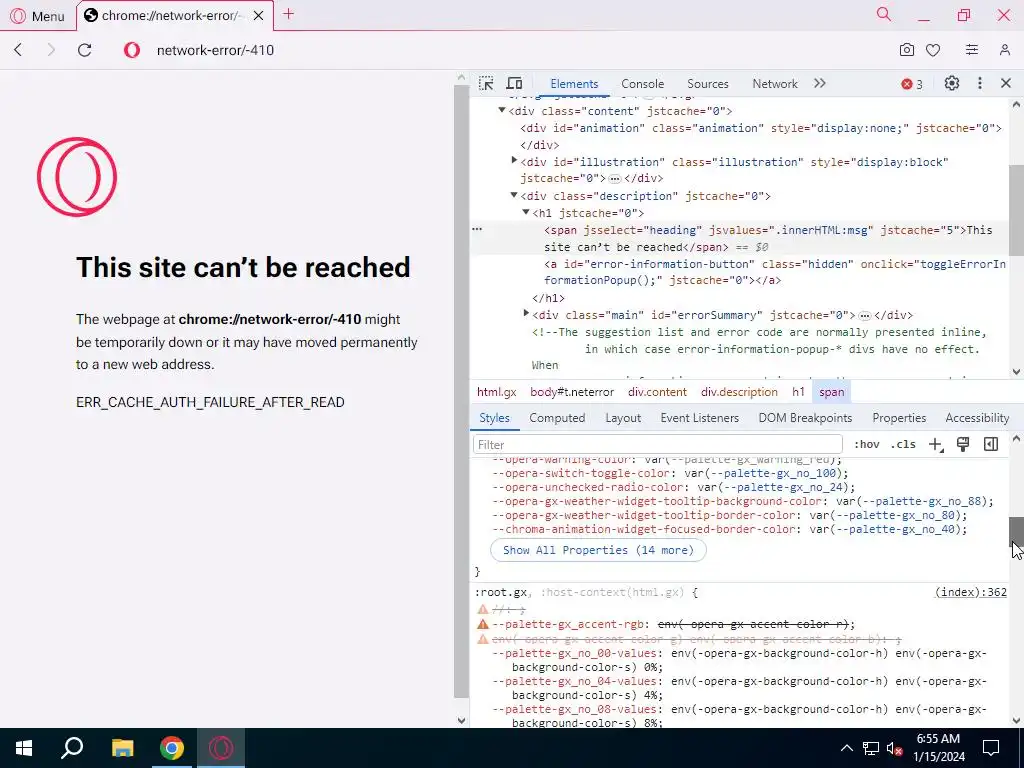This screenshot has height=768, width=1024.
Task: Click div.description in the breadcrumb
Action: 739,392
